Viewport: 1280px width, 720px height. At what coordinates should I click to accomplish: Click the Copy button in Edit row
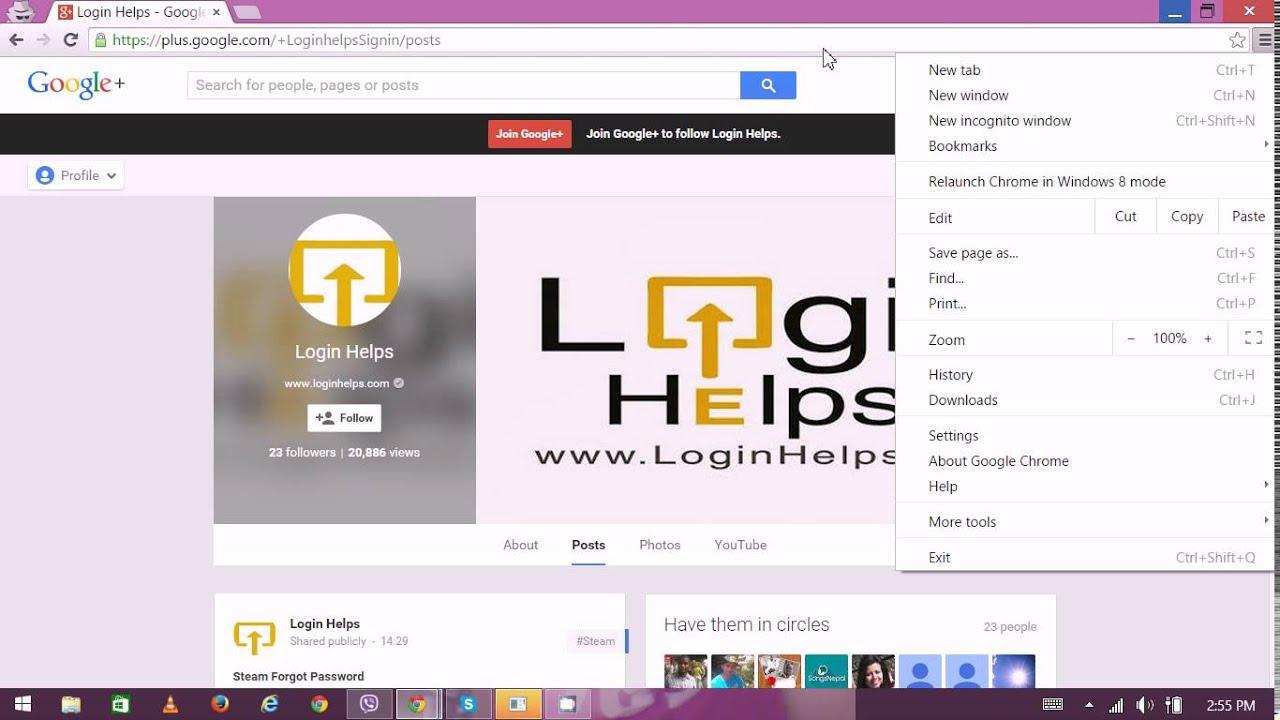[x=1187, y=217]
